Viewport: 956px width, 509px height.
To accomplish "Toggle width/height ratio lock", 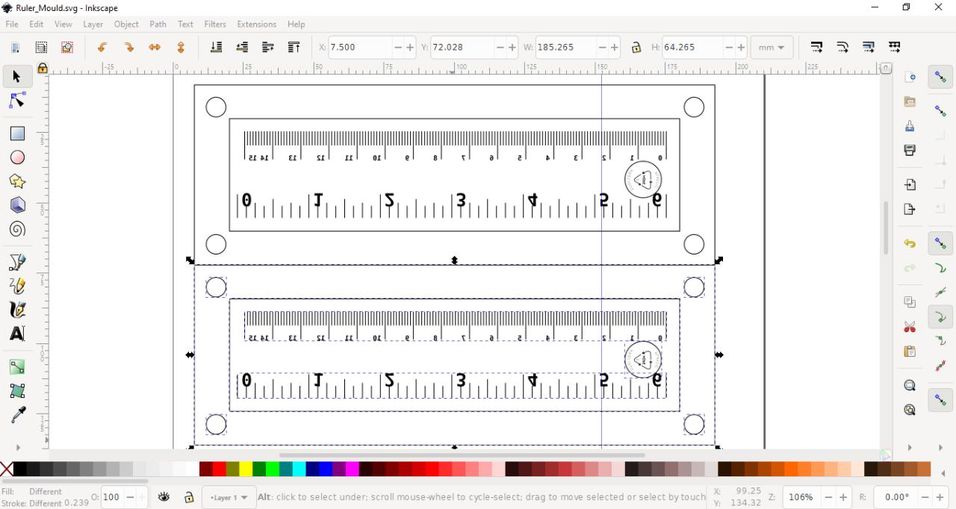I will coord(636,47).
